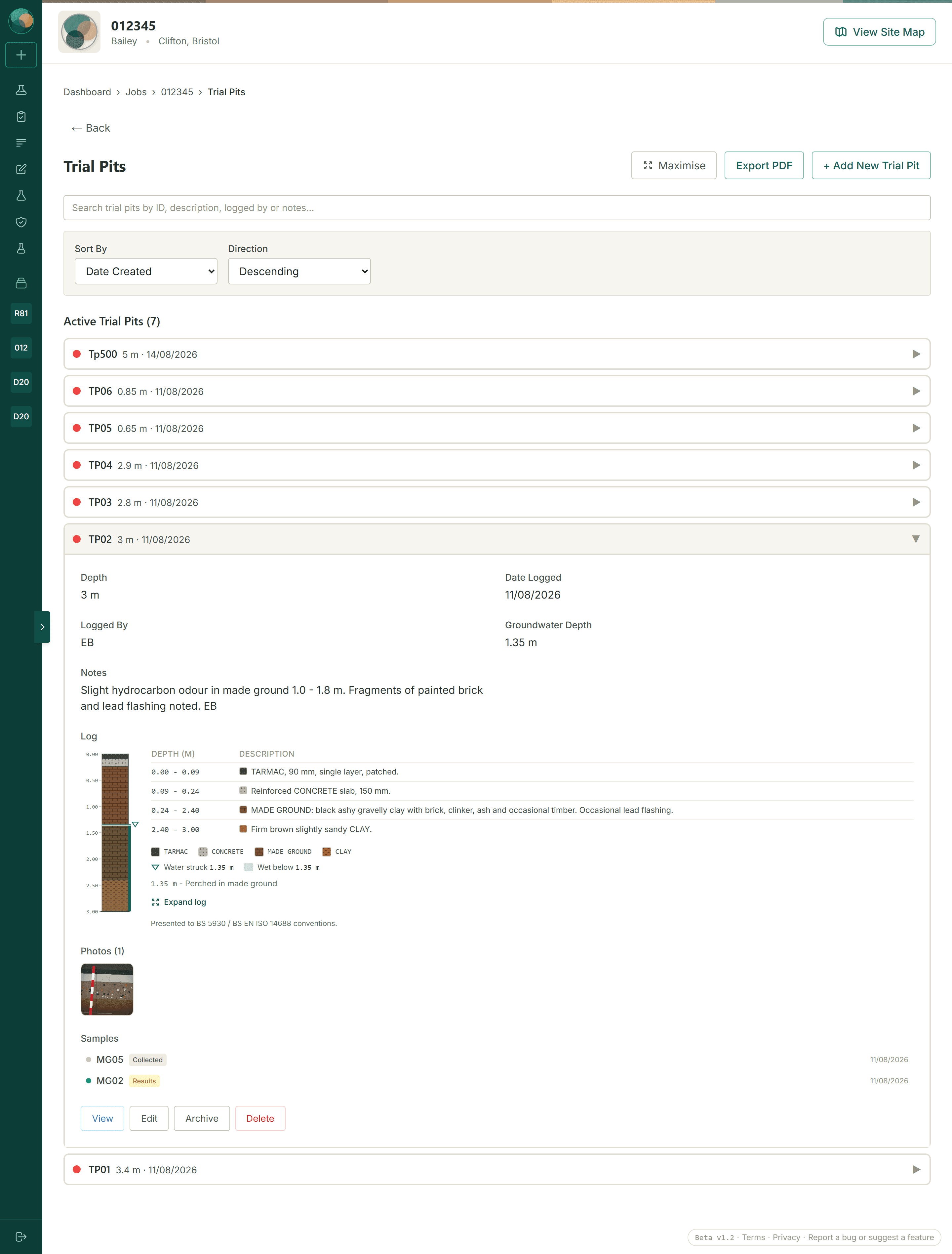Open the shield check sidebar icon
Screen dimensions: 952x1254
click(x=21, y=222)
